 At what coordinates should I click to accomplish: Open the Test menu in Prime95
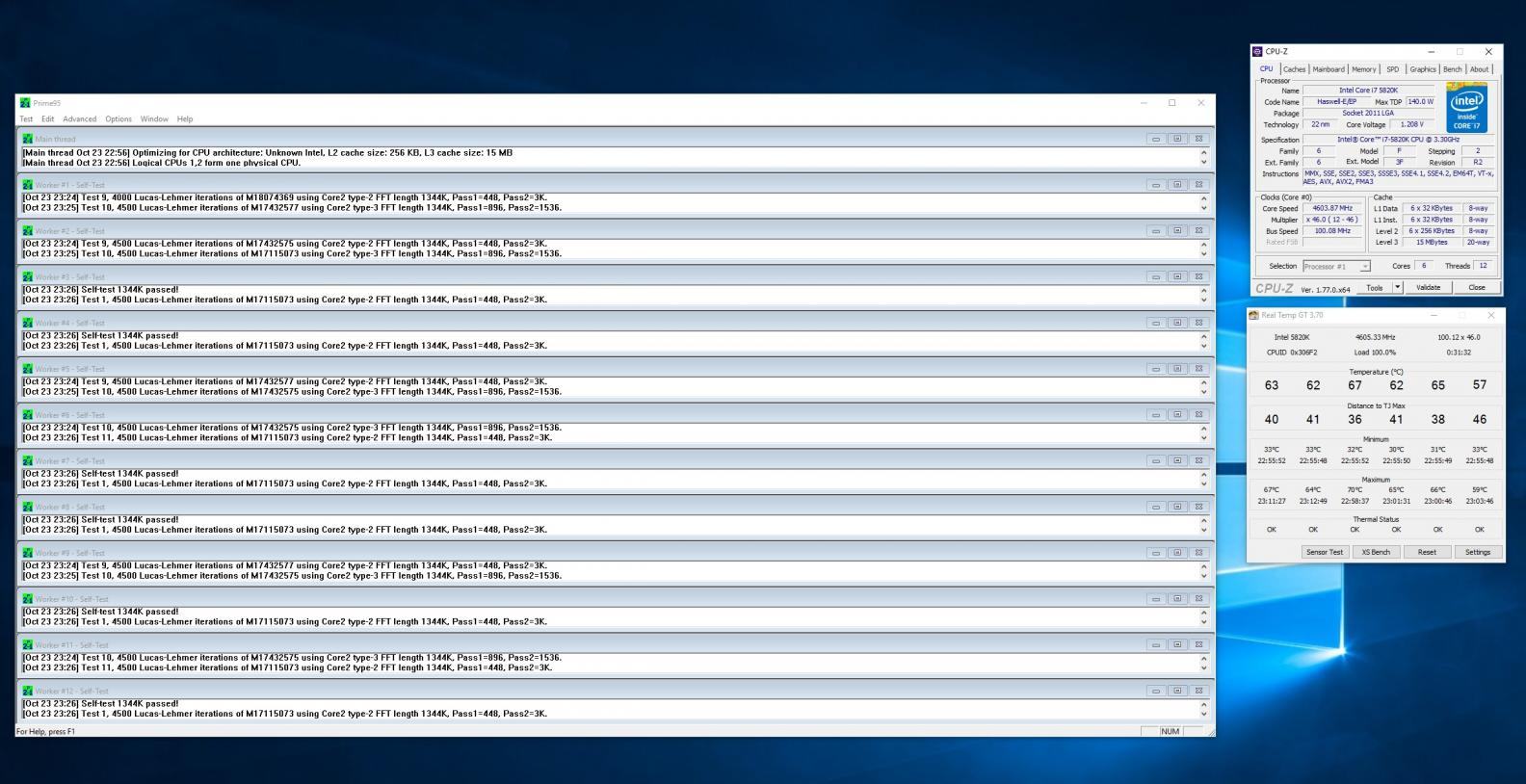(x=26, y=119)
